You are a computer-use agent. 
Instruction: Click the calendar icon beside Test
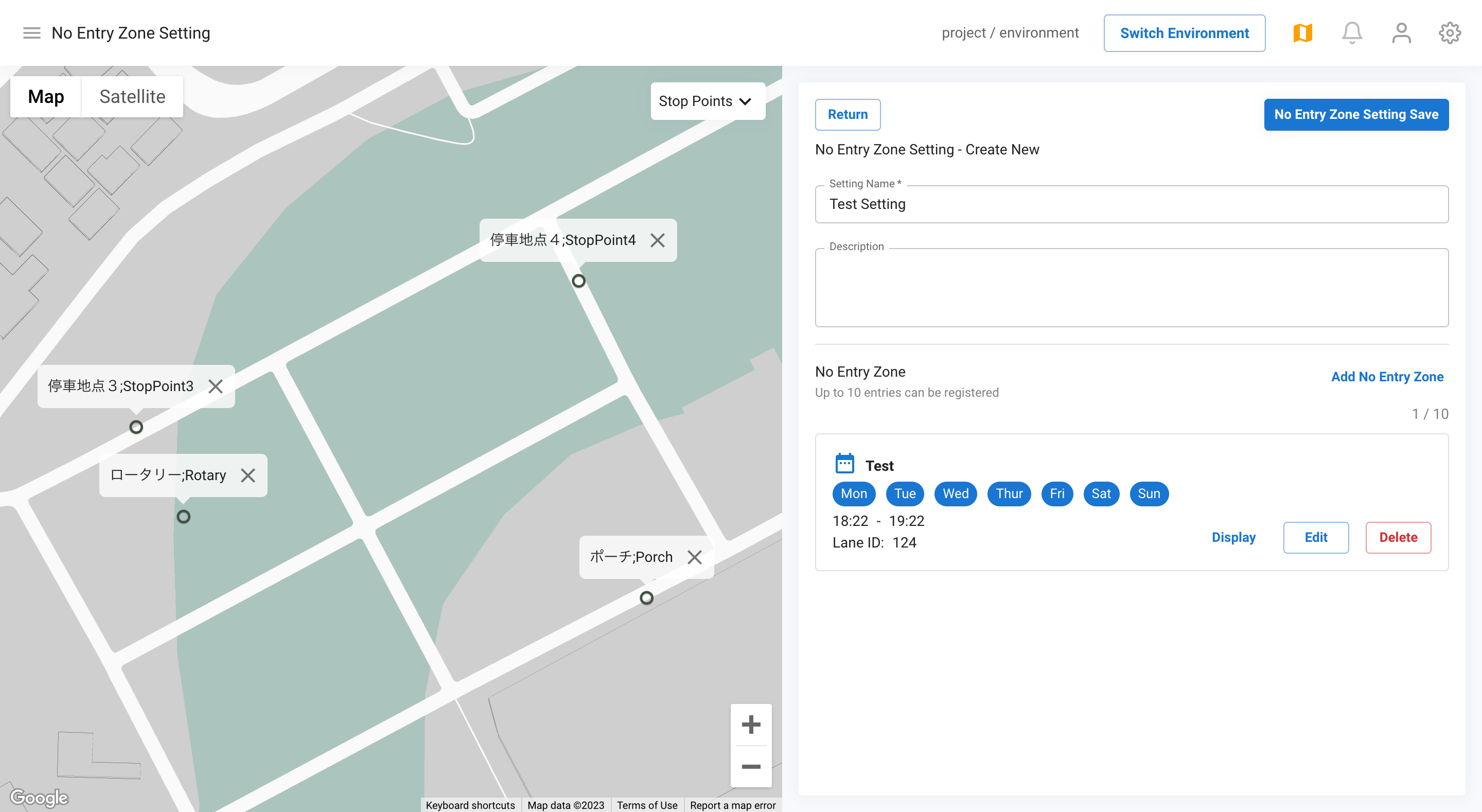(x=844, y=464)
